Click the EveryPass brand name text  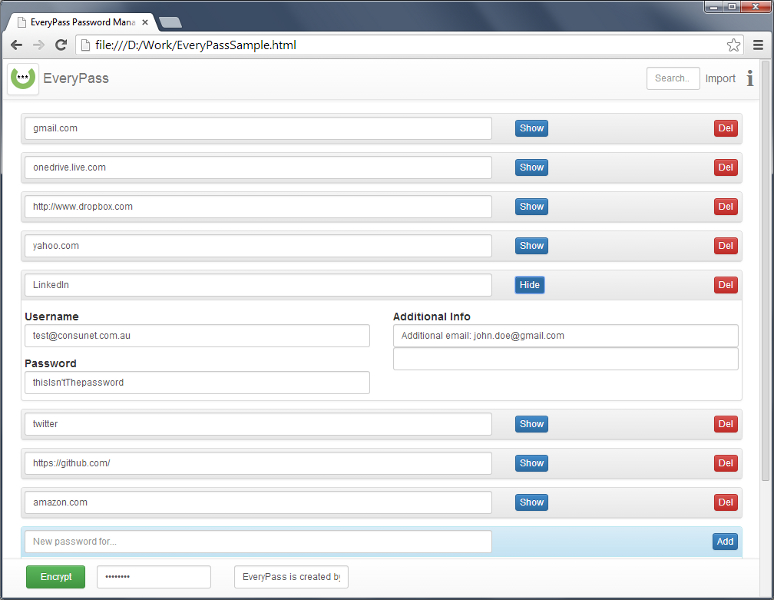pos(76,78)
